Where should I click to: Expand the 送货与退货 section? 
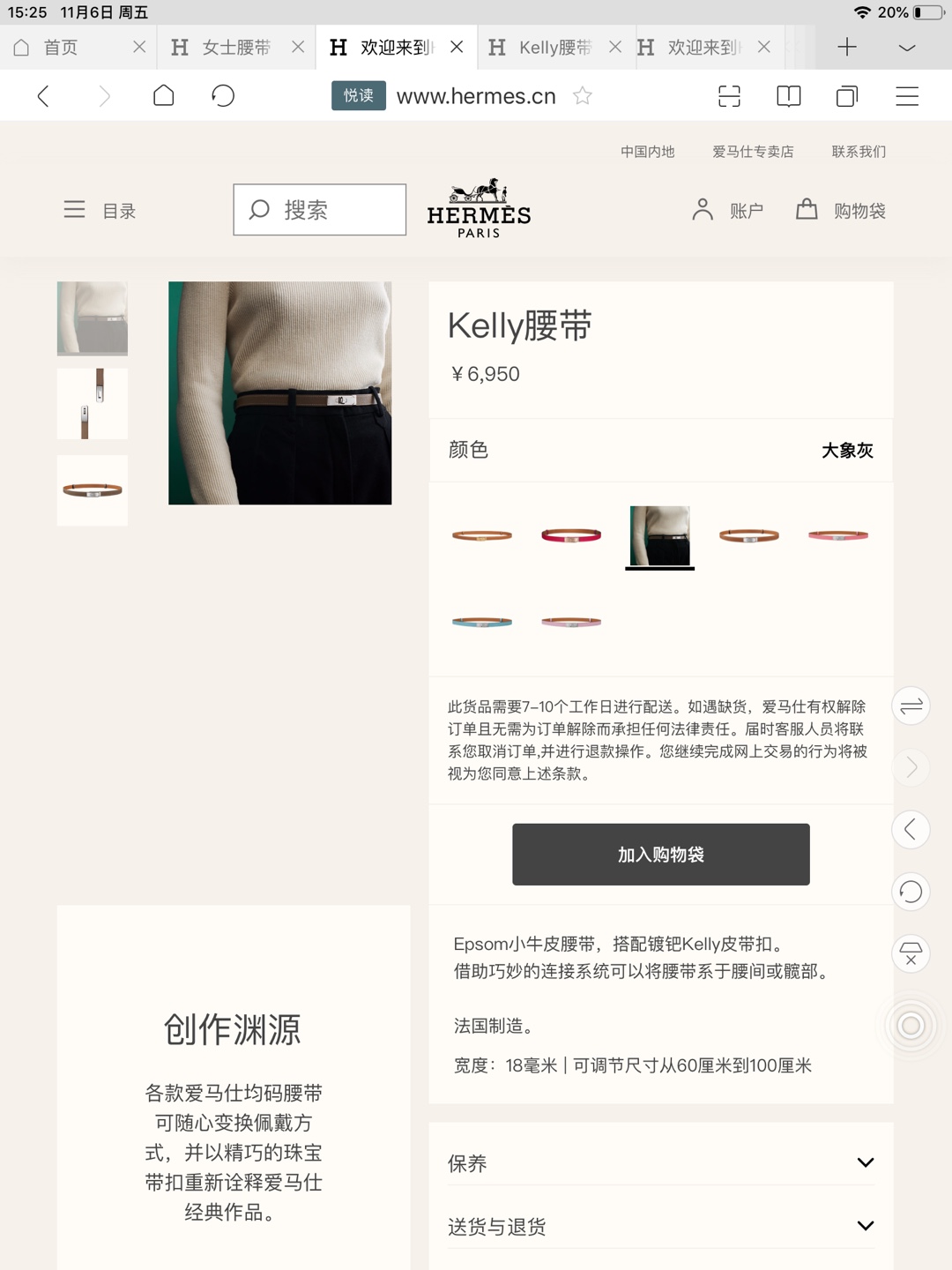(661, 1227)
